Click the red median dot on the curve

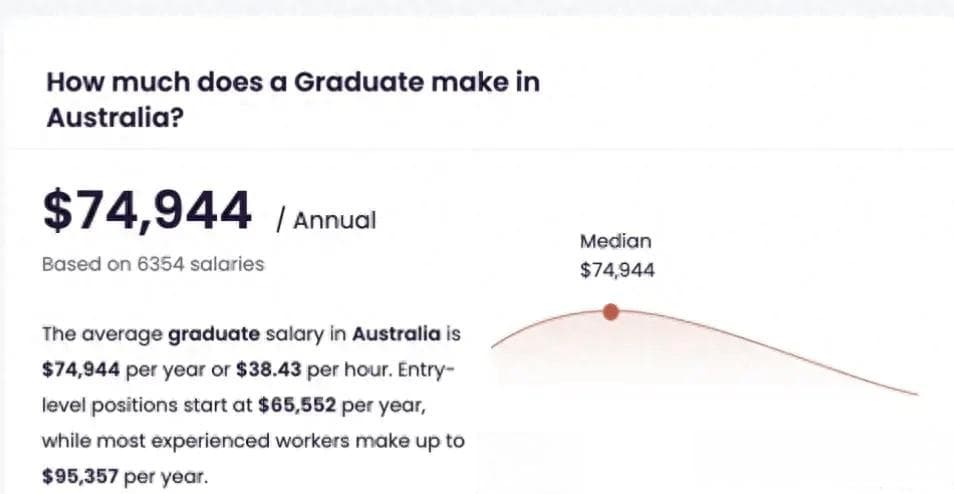coord(611,312)
